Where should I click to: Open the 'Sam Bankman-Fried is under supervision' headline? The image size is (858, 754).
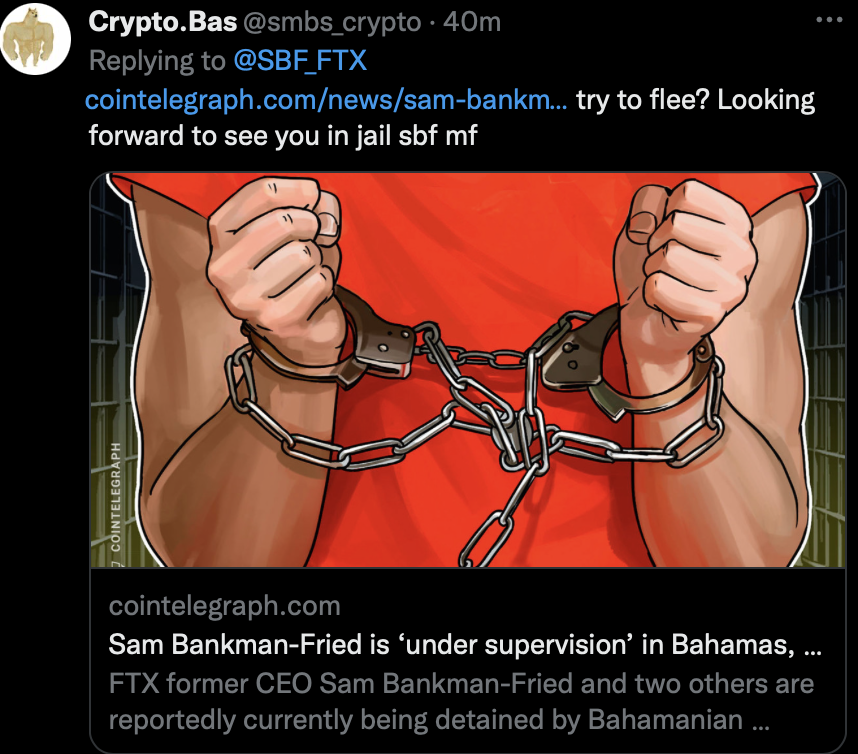coord(465,646)
